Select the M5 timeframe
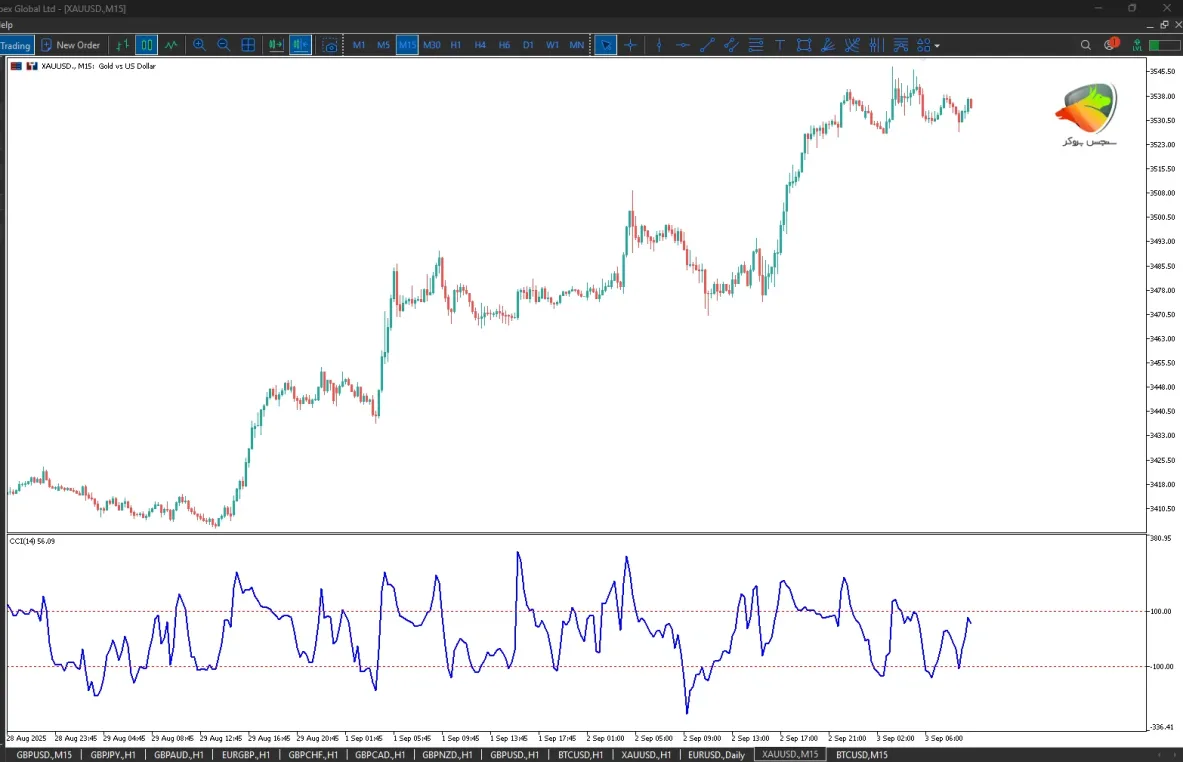The height and width of the screenshot is (762, 1183). click(x=383, y=45)
